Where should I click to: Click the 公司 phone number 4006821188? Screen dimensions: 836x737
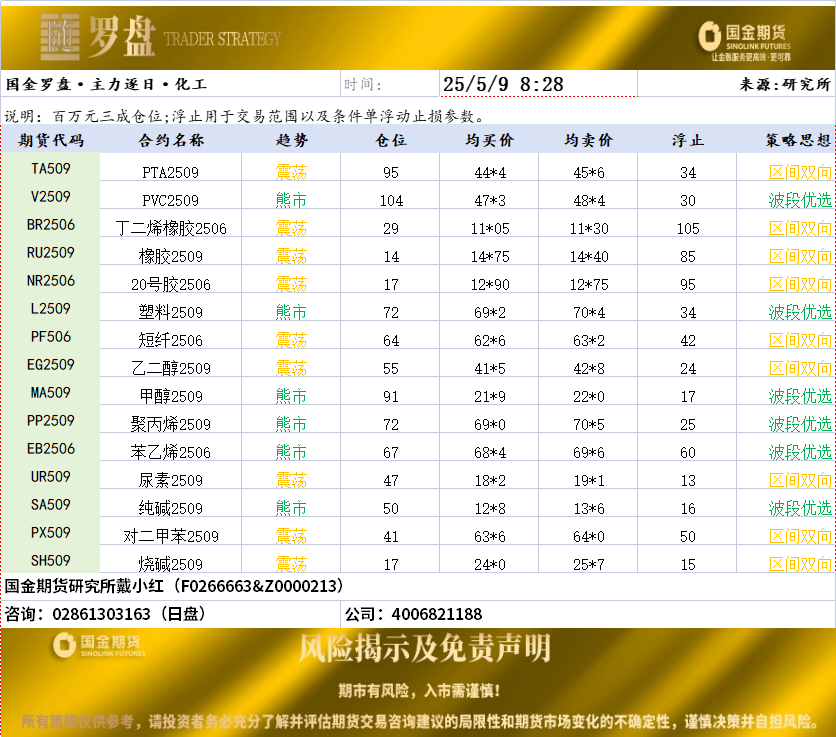tap(437, 614)
